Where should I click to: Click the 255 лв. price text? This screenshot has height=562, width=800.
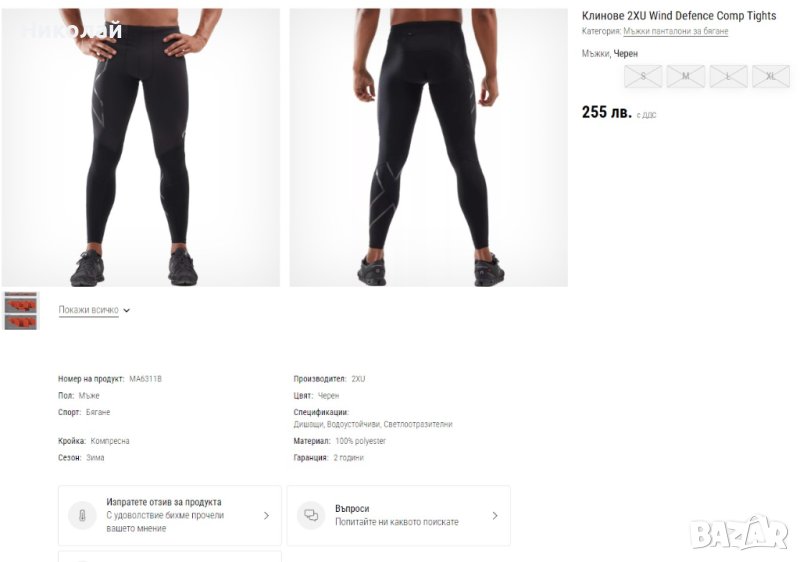click(x=606, y=112)
